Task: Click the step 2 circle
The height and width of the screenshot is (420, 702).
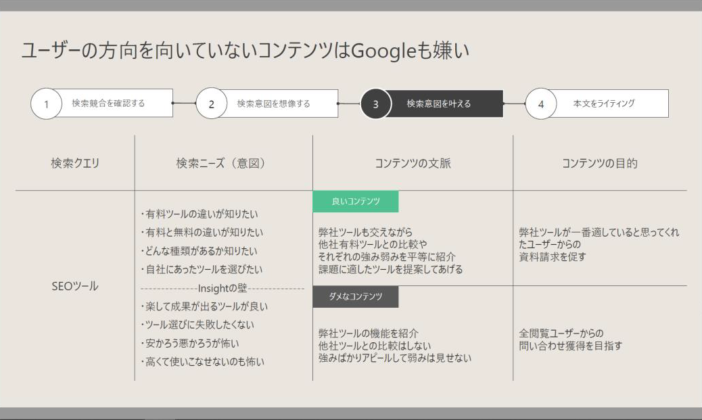Action: pyautogui.click(x=211, y=103)
